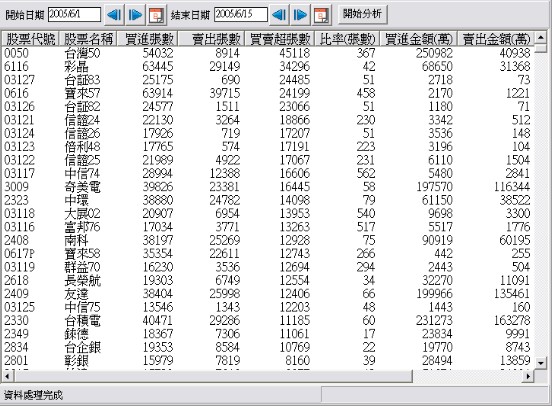Step end date forward one day
Screen dimensions: 552x406
[300, 15]
